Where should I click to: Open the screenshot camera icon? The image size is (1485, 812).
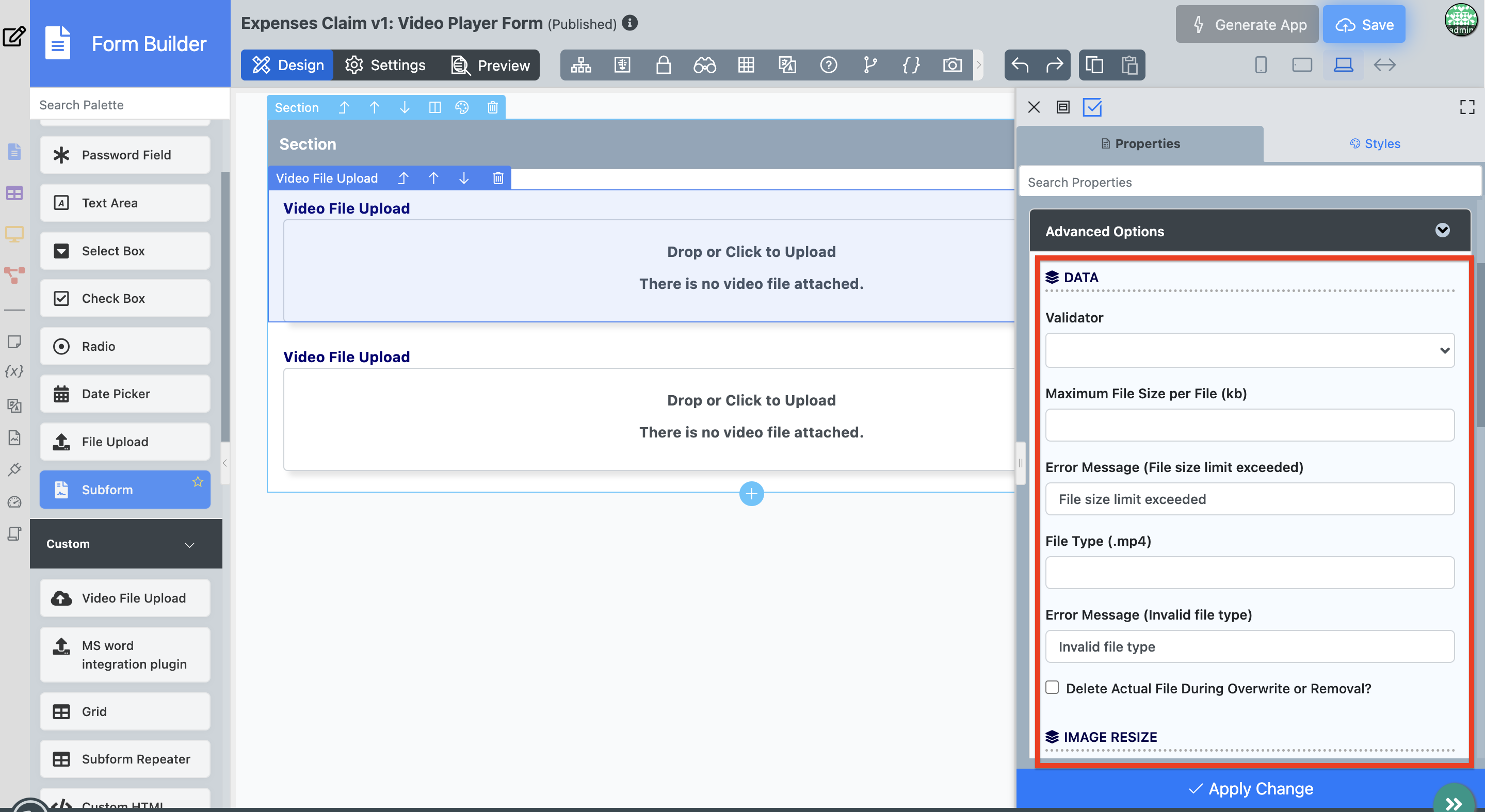952,65
